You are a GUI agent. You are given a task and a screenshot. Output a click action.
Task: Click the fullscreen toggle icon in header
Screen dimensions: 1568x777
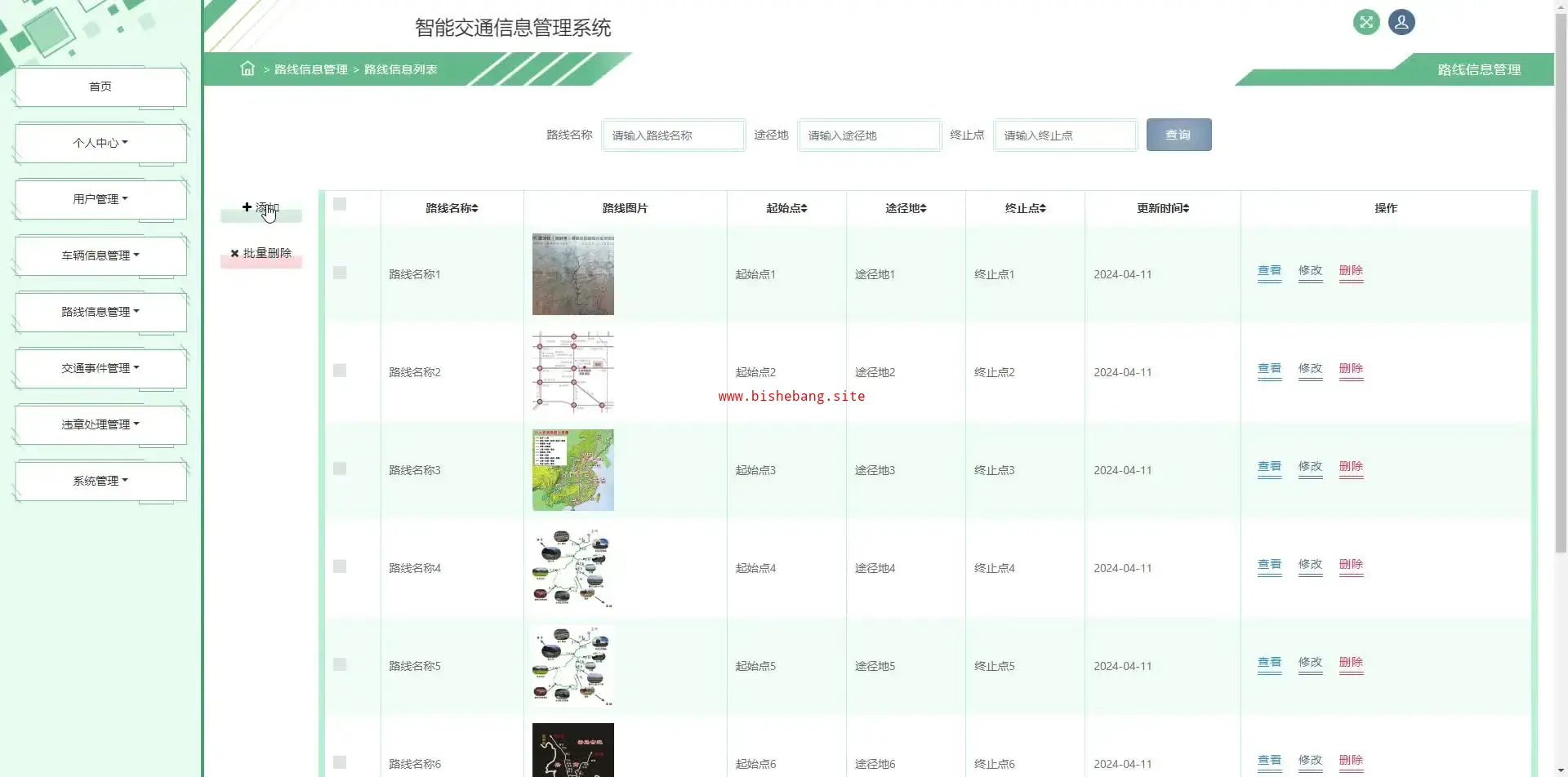1365,22
